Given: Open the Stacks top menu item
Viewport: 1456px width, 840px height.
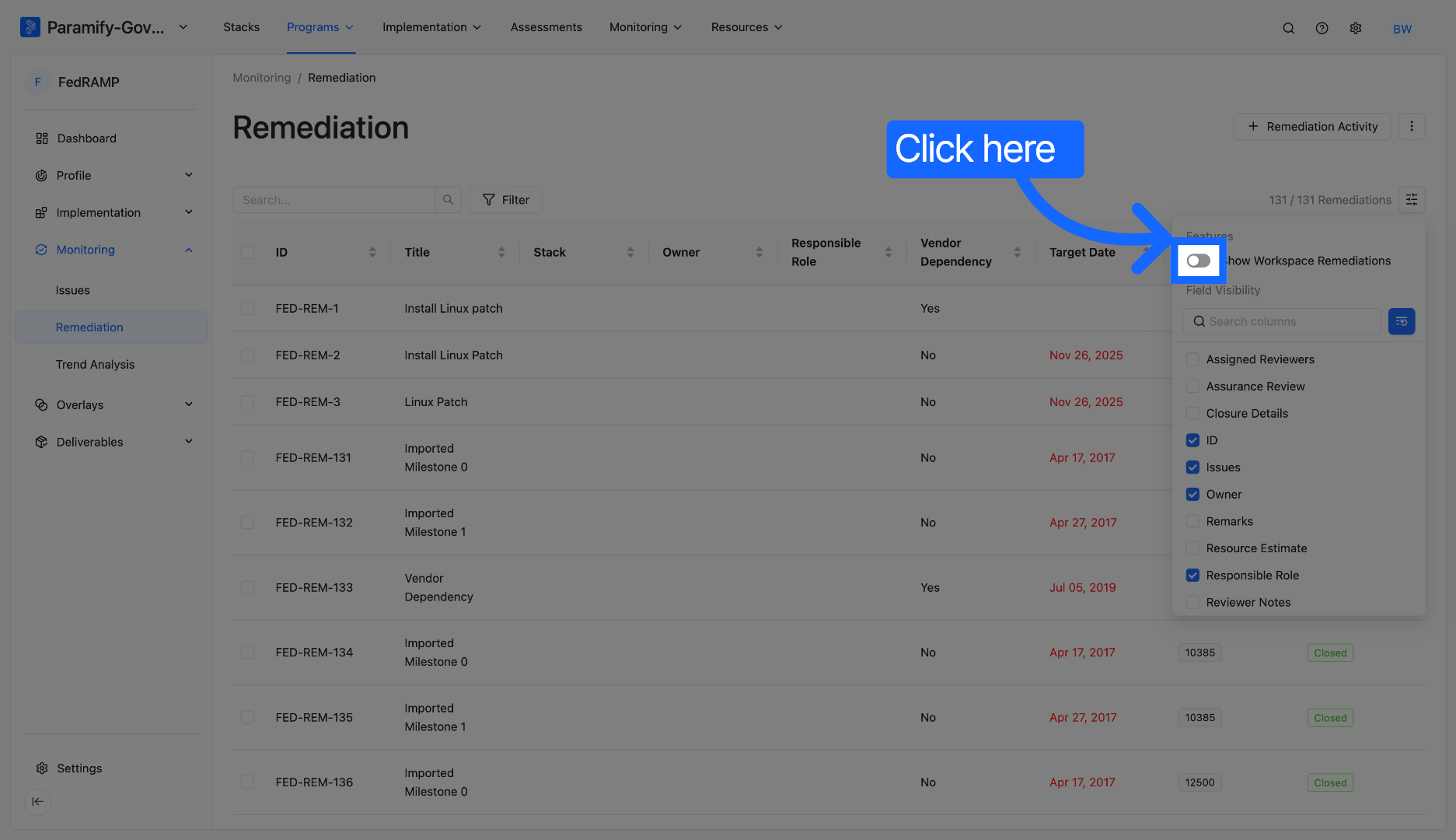Looking at the screenshot, I should click(x=242, y=27).
